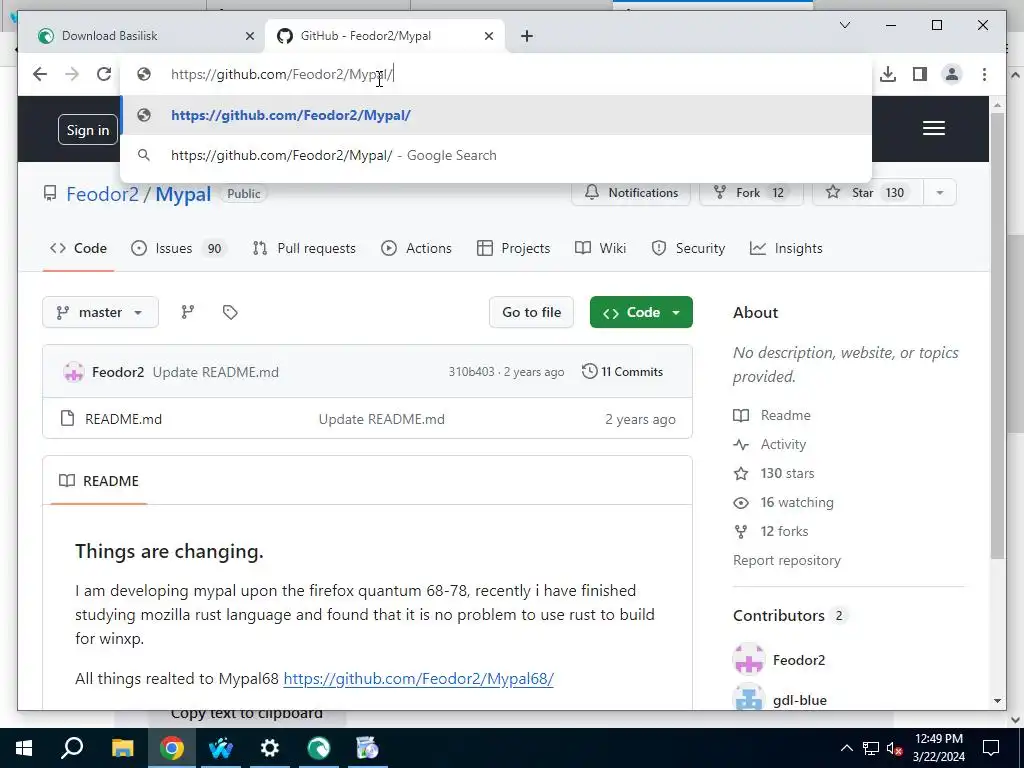Open Windows taskbar search

[x=72, y=748]
